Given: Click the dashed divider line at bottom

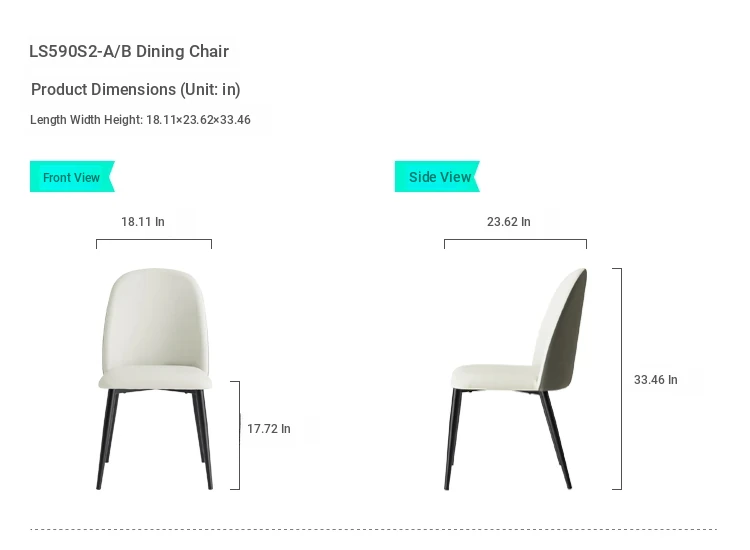Looking at the screenshot, I should (373, 529).
